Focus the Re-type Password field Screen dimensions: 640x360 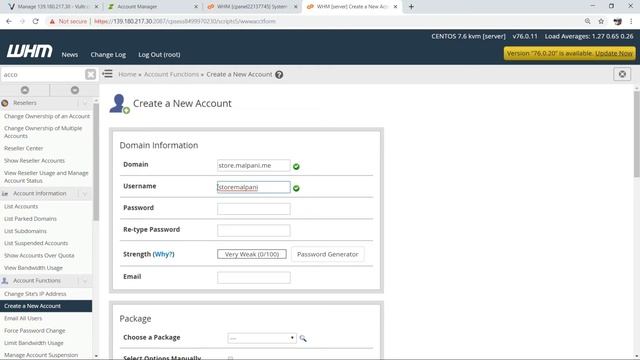(253, 230)
